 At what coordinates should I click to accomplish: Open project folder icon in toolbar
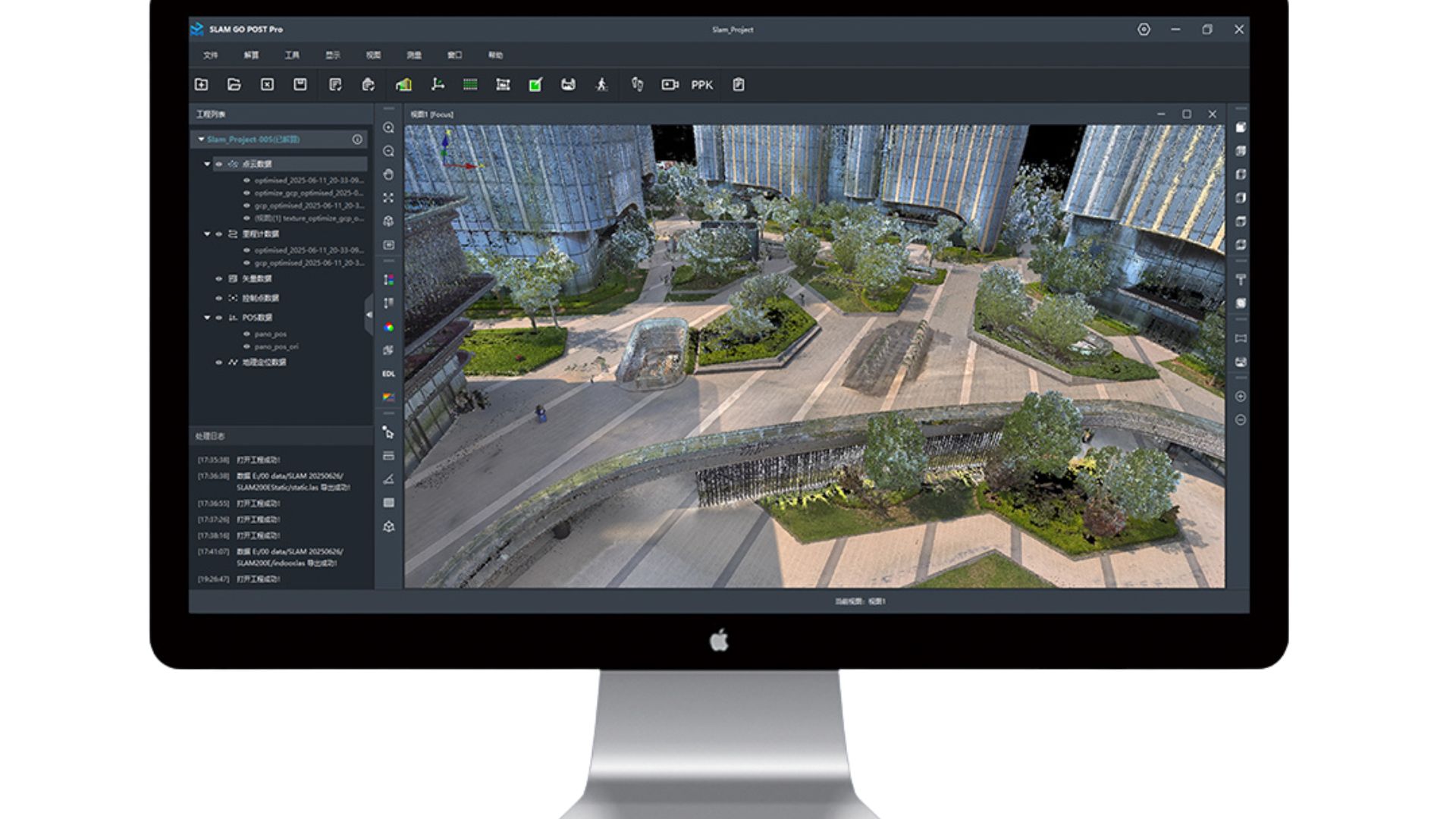[x=234, y=85]
